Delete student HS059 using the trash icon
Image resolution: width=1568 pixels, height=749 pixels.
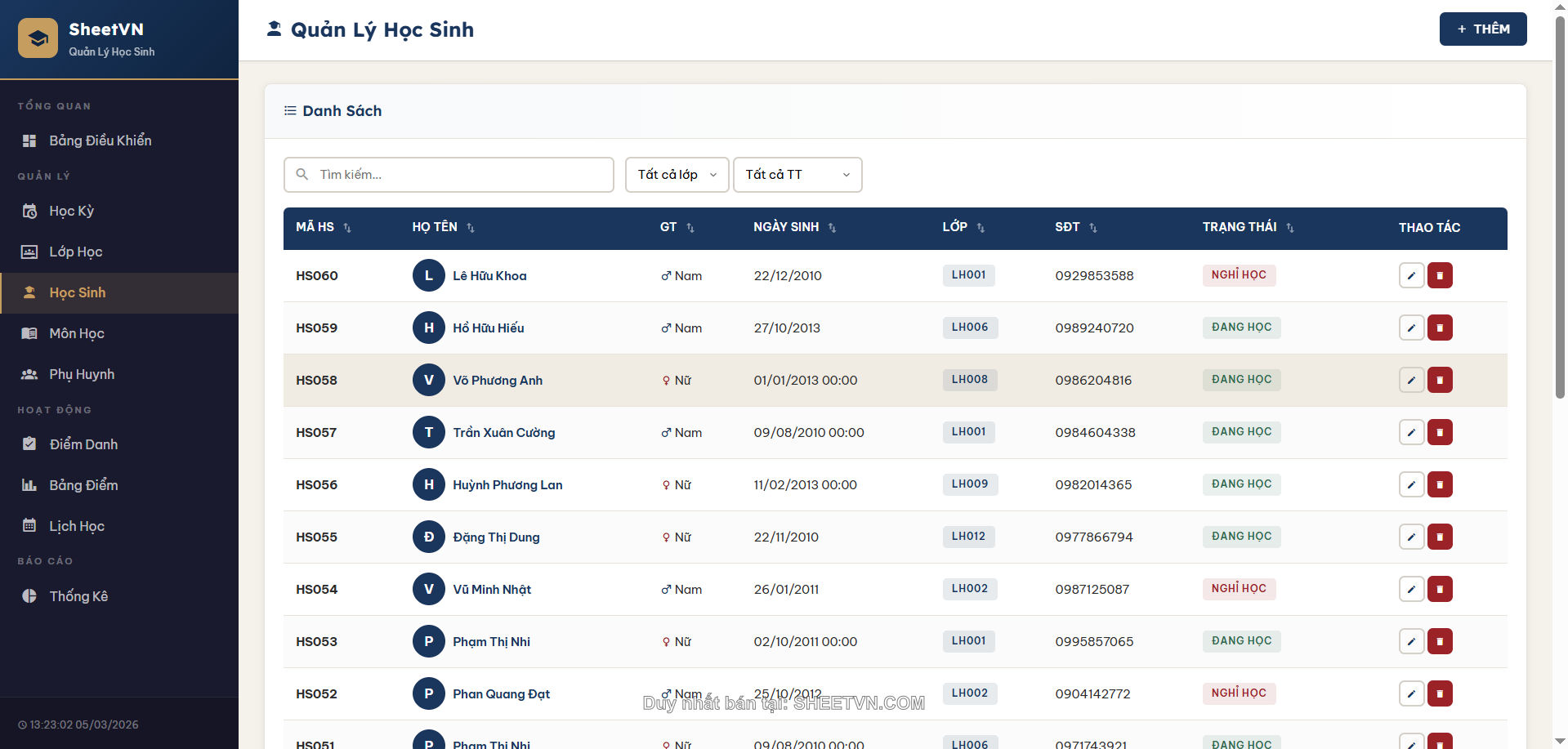pyautogui.click(x=1440, y=328)
